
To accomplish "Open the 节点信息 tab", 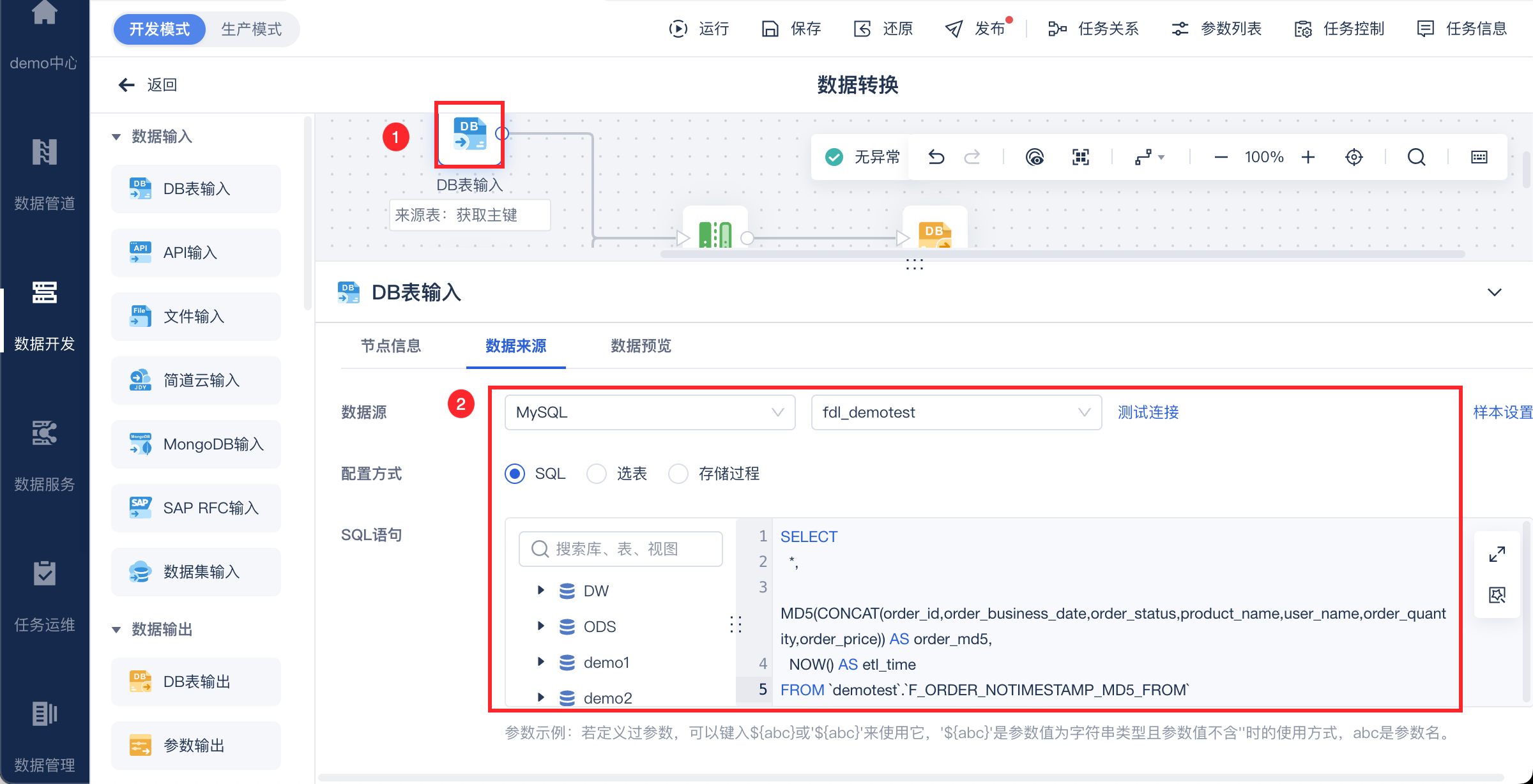I will tap(391, 346).
